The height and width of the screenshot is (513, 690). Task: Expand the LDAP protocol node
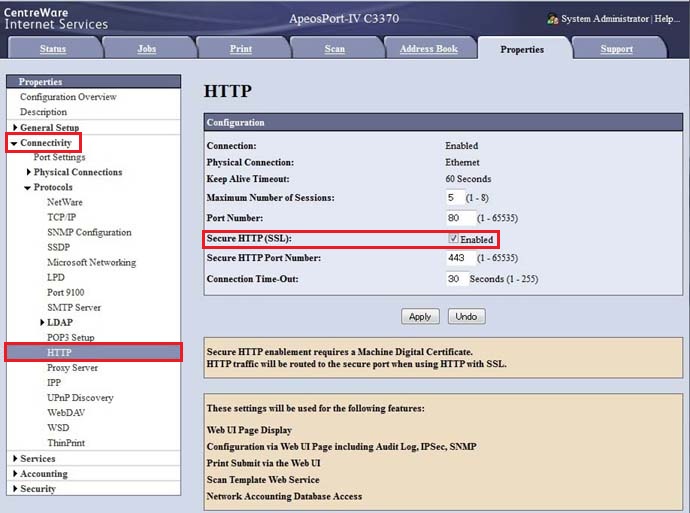coord(42,323)
